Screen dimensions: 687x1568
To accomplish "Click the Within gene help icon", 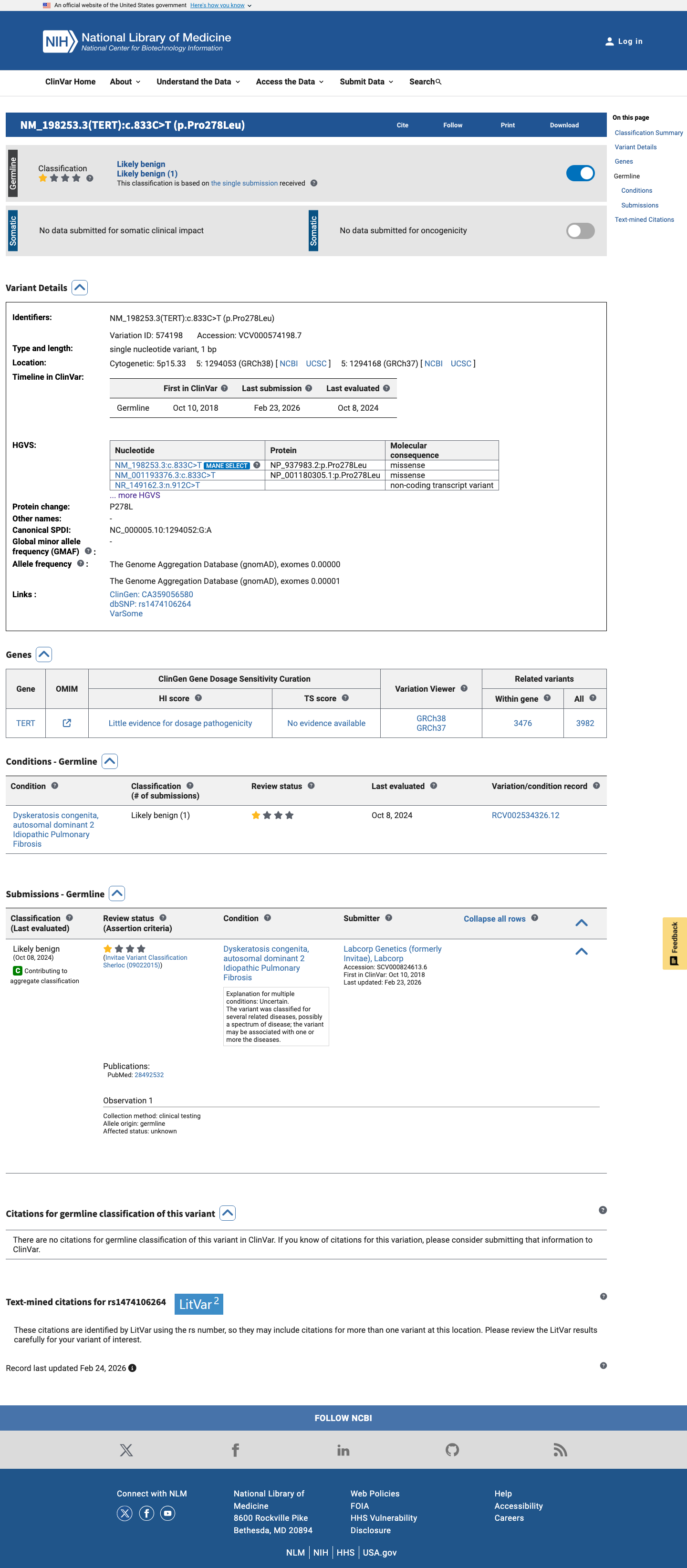I will (547, 698).
